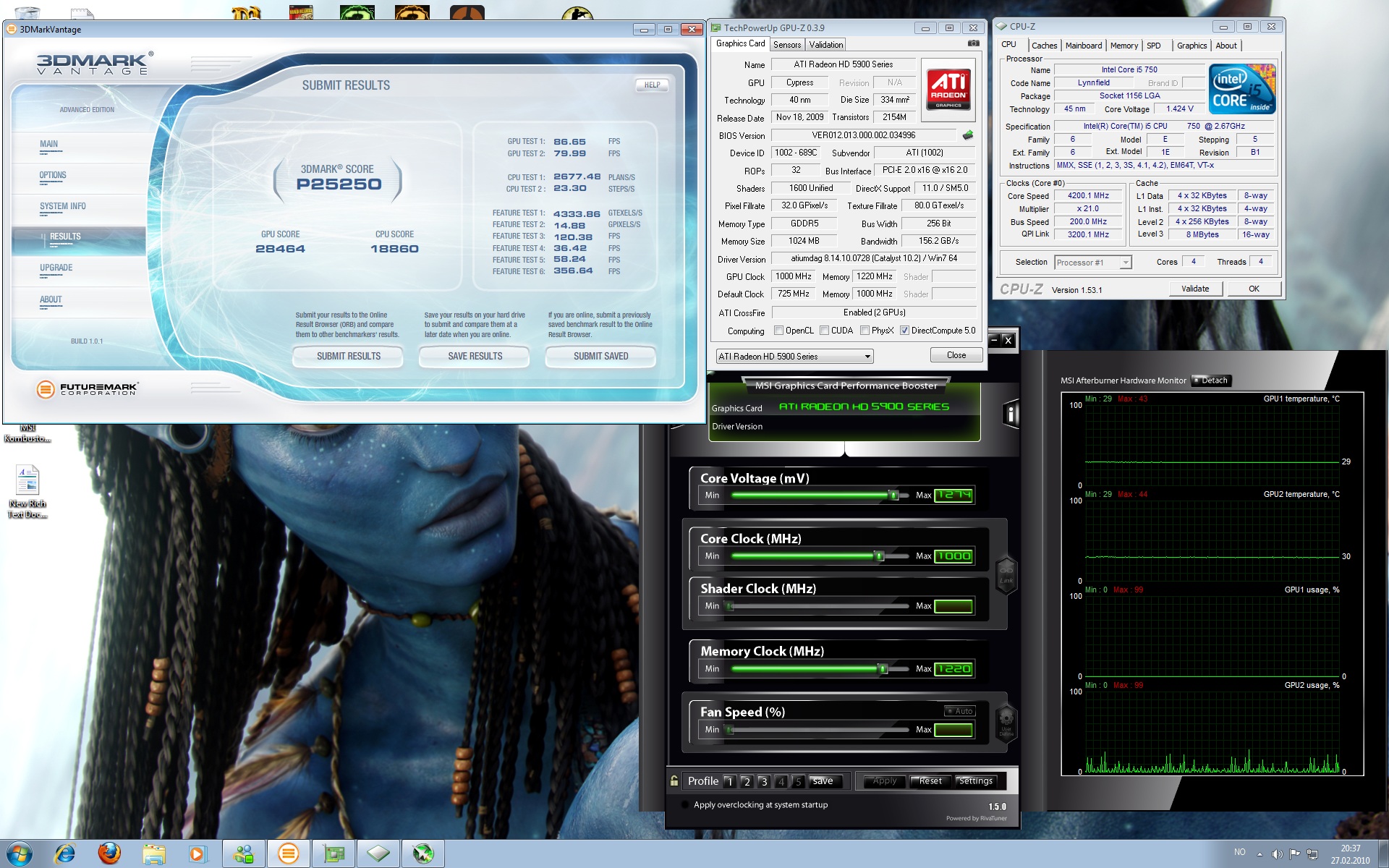Open the CPU-Z Graphics tab
This screenshot has width=1389, height=868.
[x=1192, y=46]
